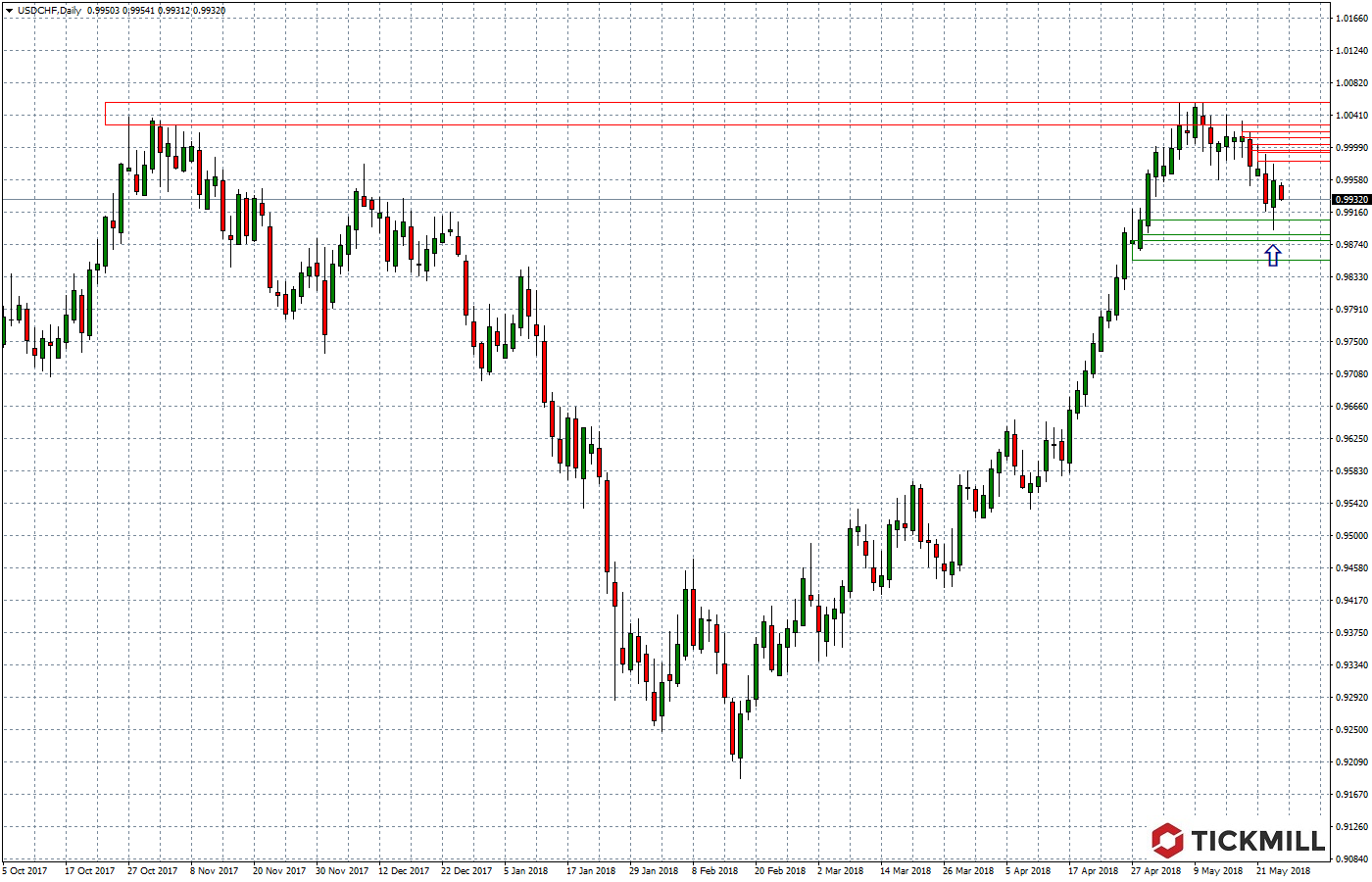
Task: Click the 20 Nov 2017 date label
Action: (x=279, y=870)
